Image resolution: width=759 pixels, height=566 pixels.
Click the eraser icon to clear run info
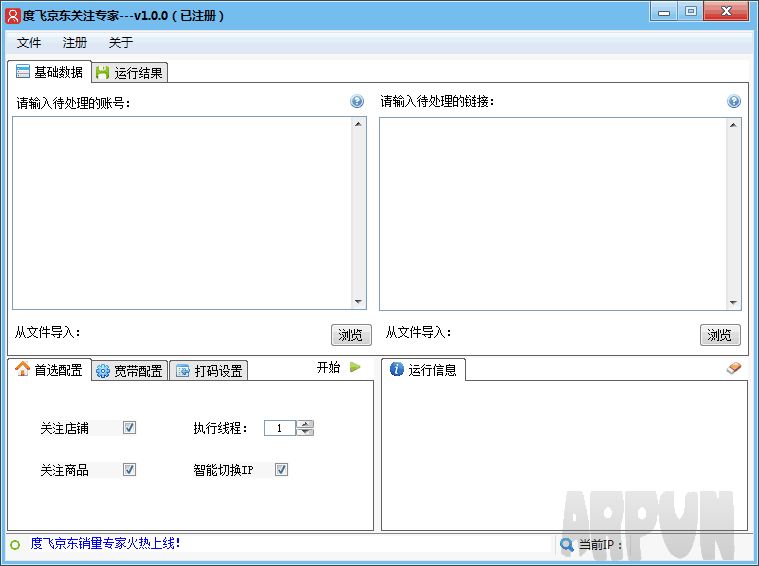[x=734, y=368]
